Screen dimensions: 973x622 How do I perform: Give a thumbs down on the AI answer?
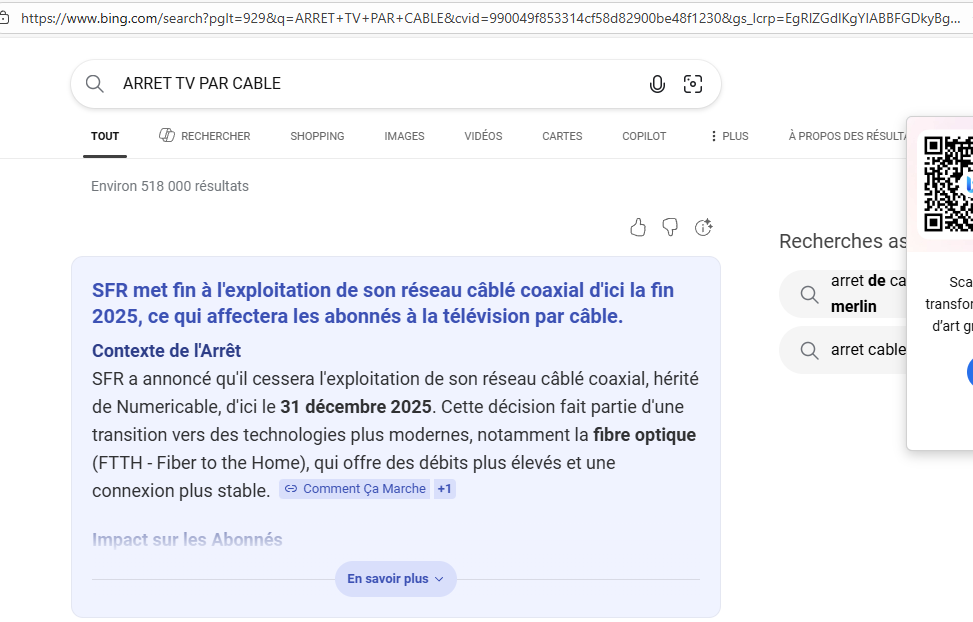pos(670,227)
